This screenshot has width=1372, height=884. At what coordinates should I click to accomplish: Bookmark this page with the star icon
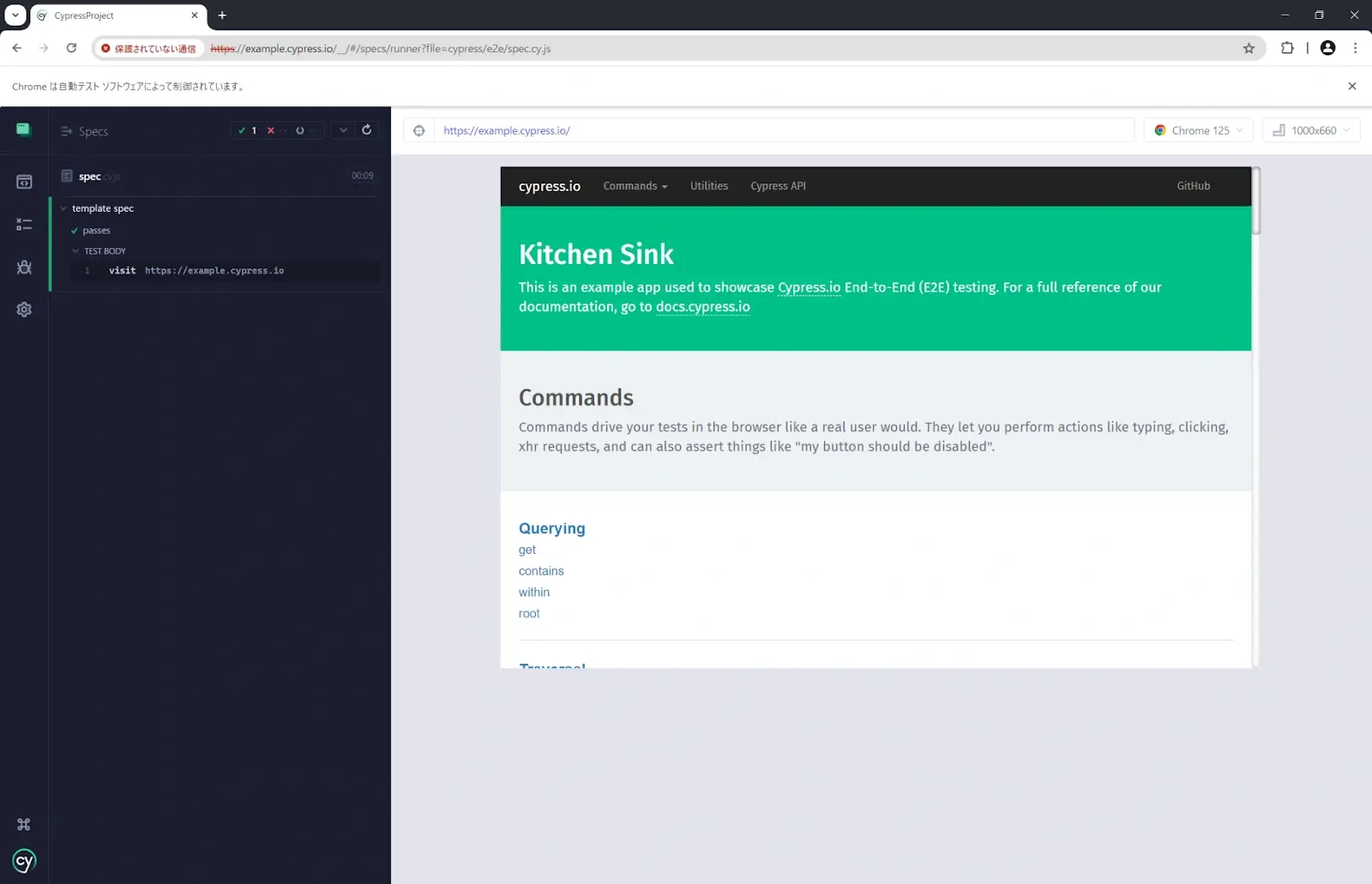[x=1249, y=48]
